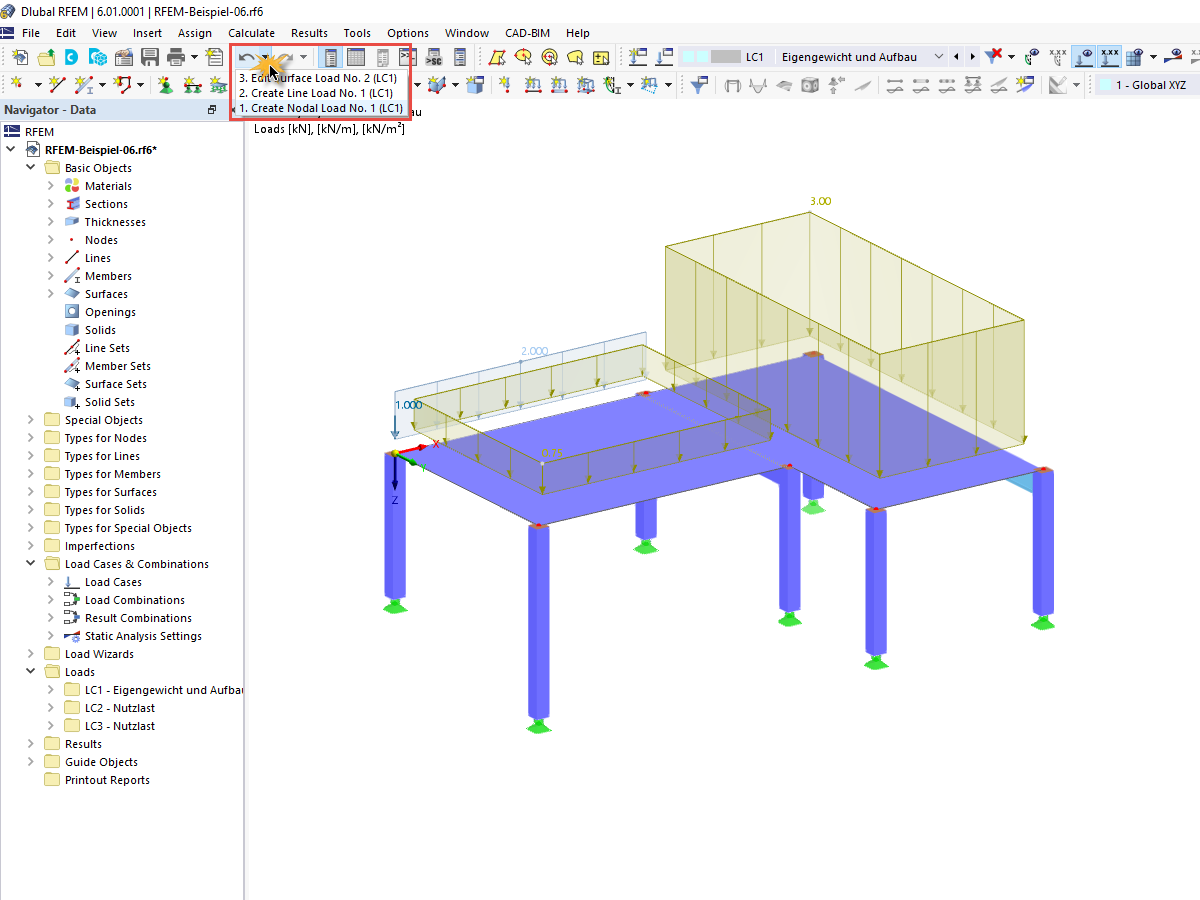Click the new node toolbar icon
Screen dimensions: 1200x900
click(19, 85)
